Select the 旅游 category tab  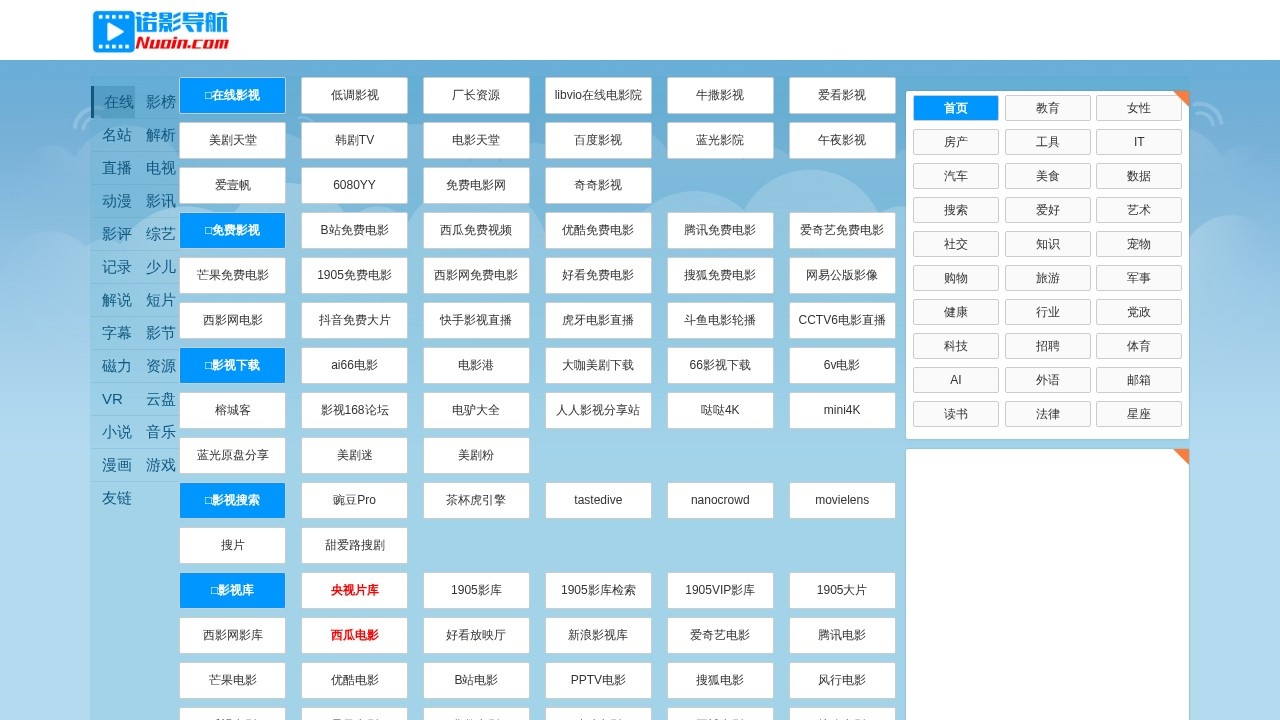point(1048,278)
